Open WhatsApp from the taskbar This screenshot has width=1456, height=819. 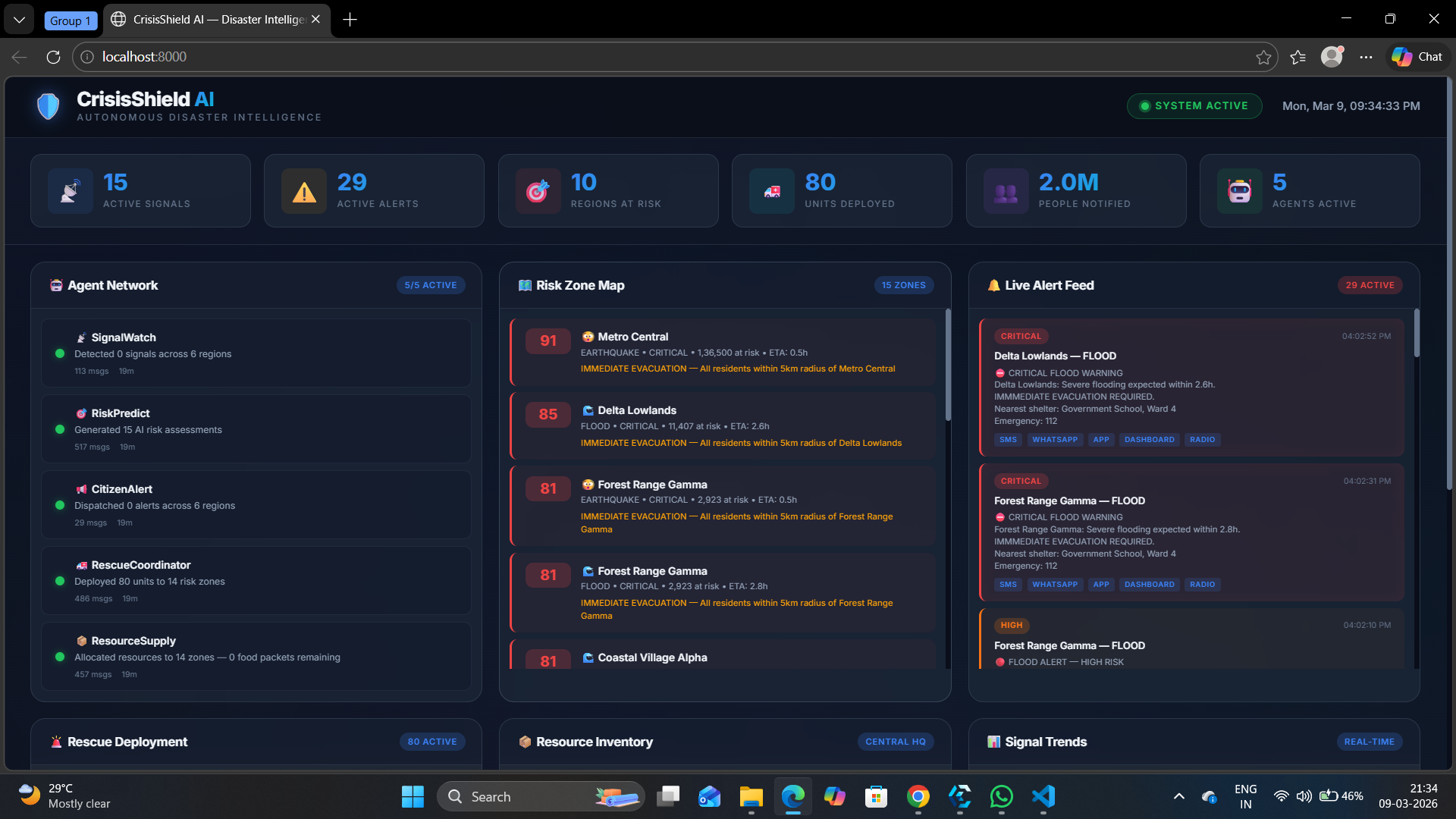pyautogui.click(x=1001, y=796)
